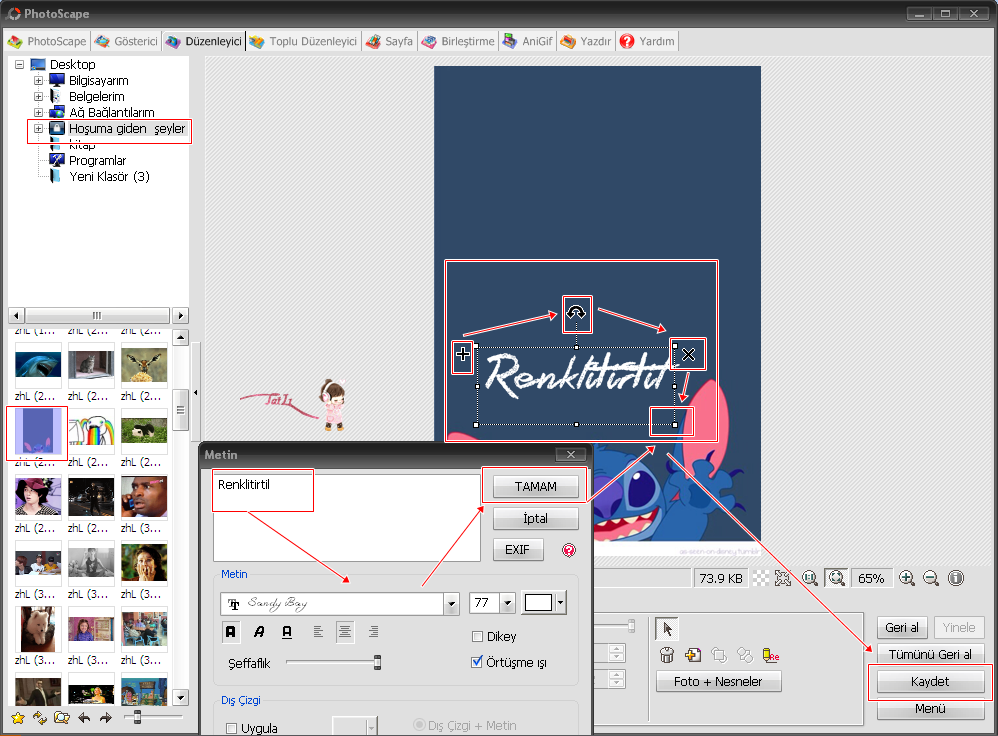Image resolution: width=998 pixels, height=736 pixels.
Task: Toggle bold text style
Action: (x=230, y=632)
